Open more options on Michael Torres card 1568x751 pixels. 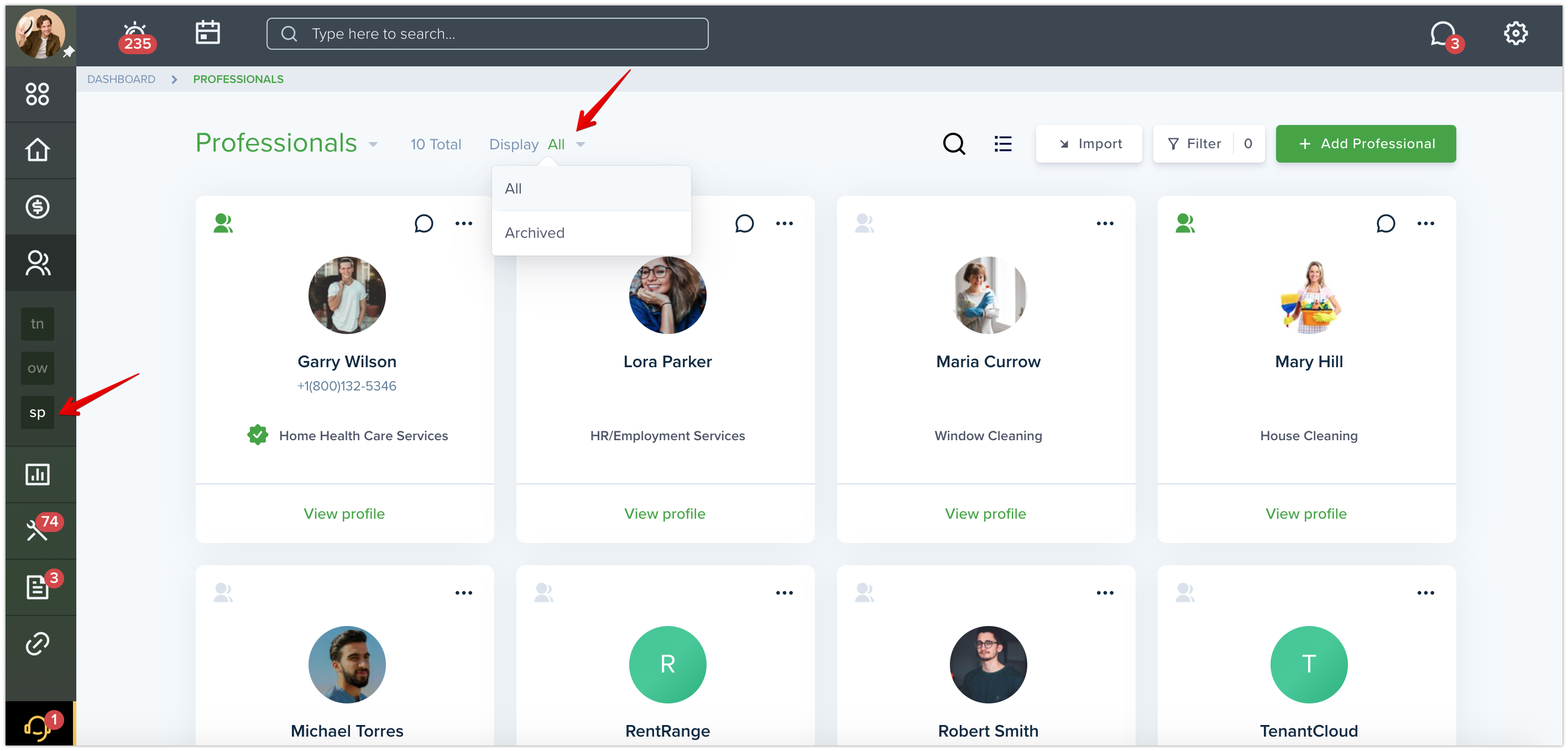click(464, 593)
